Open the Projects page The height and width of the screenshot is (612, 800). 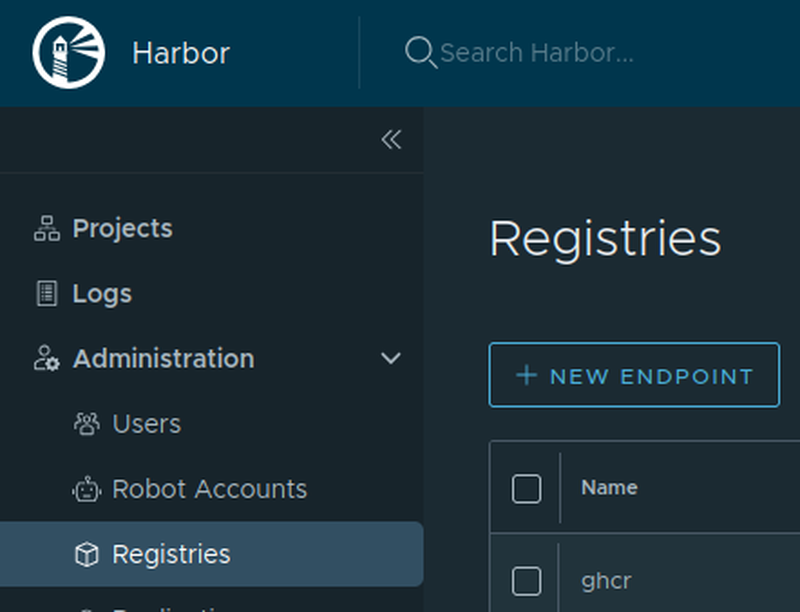pyautogui.click(x=122, y=229)
